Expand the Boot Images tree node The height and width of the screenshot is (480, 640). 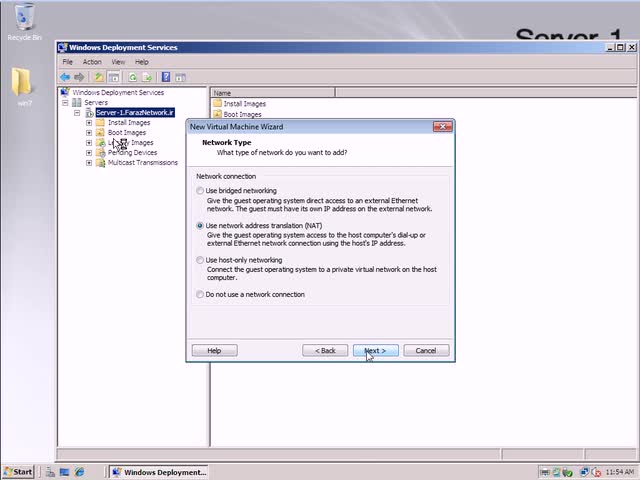point(89,133)
